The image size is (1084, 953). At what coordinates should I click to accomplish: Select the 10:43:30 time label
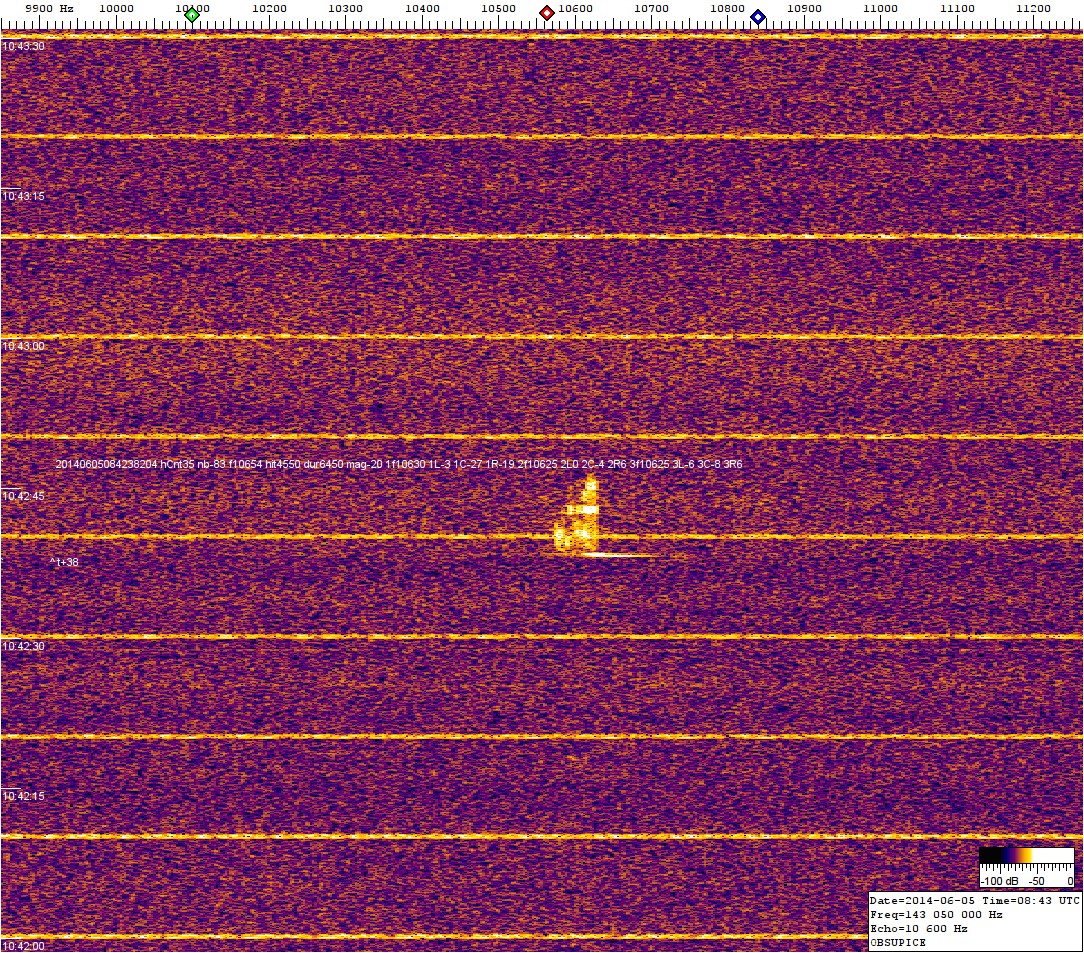click(24, 46)
